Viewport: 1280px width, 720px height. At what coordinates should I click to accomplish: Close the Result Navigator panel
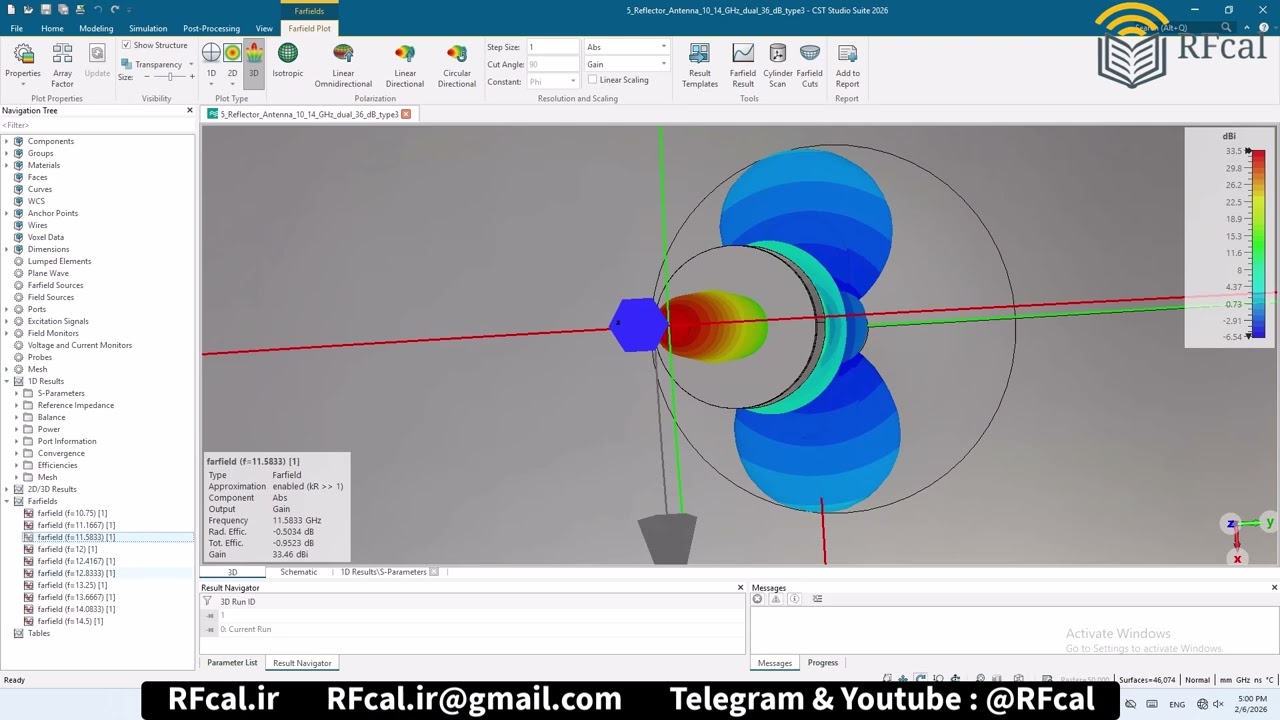click(740, 587)
